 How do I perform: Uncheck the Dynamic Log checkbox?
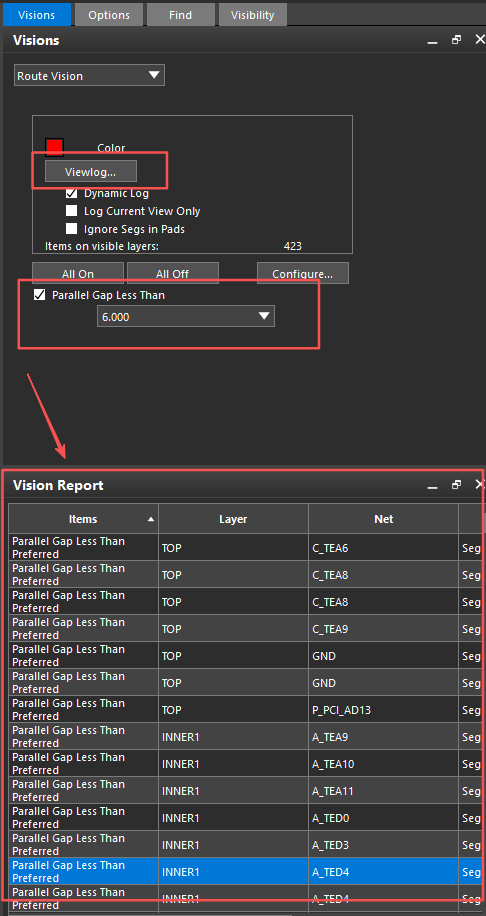71,193
